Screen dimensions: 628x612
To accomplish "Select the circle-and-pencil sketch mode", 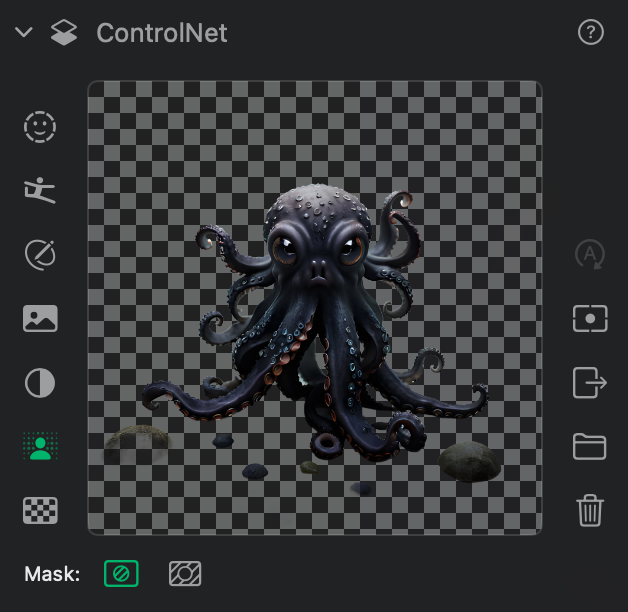I will pyautogui.click(x=40, y=254).
